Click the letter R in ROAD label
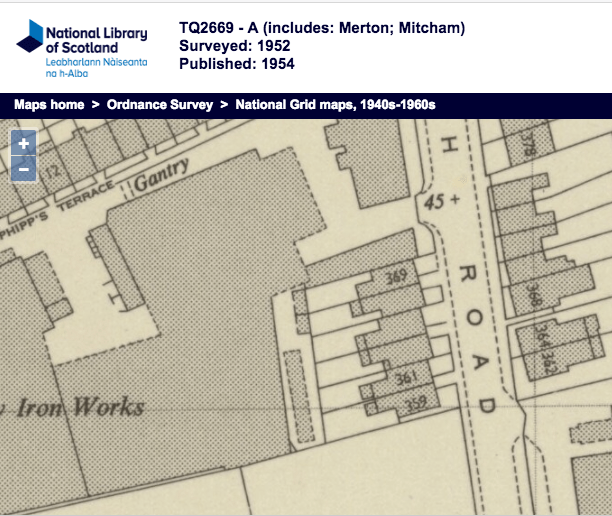 pos(466,274)
